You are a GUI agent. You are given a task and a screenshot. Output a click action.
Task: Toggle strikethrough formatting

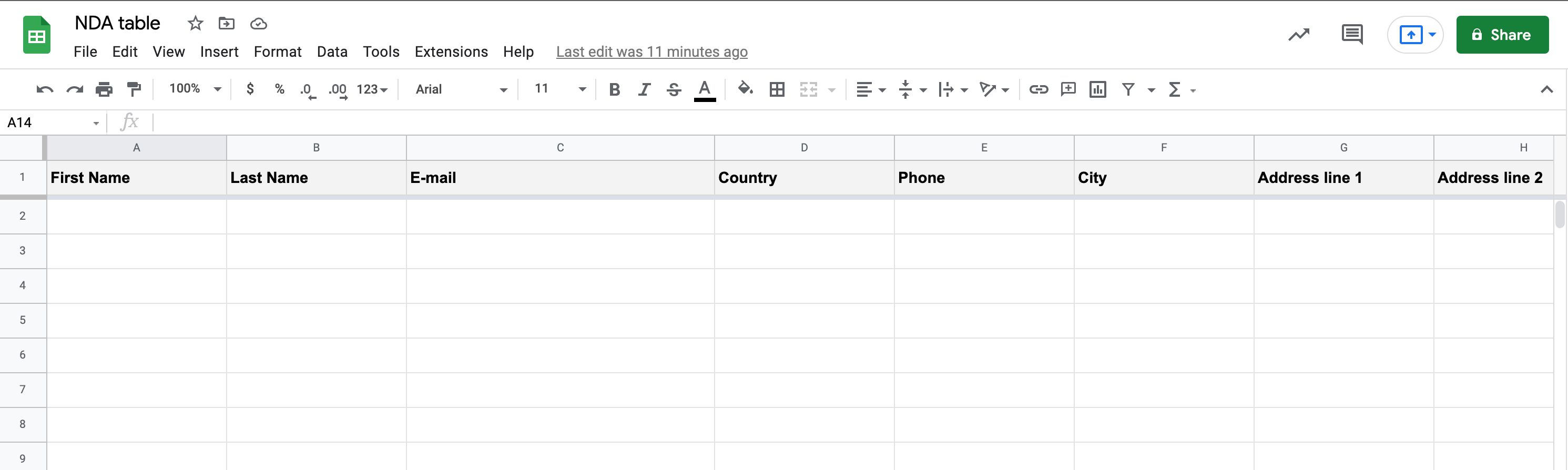tap(674, 89)
